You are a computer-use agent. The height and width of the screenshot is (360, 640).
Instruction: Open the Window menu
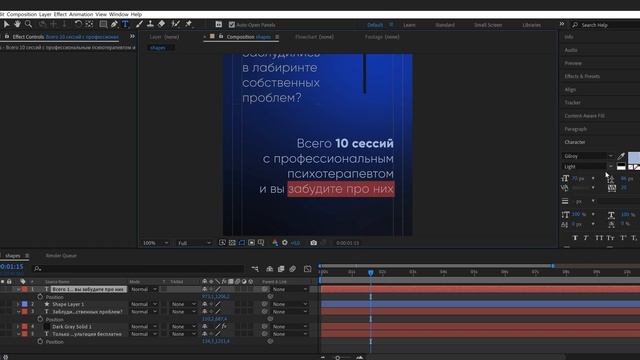pyautogui.click(x=118, y=14)
